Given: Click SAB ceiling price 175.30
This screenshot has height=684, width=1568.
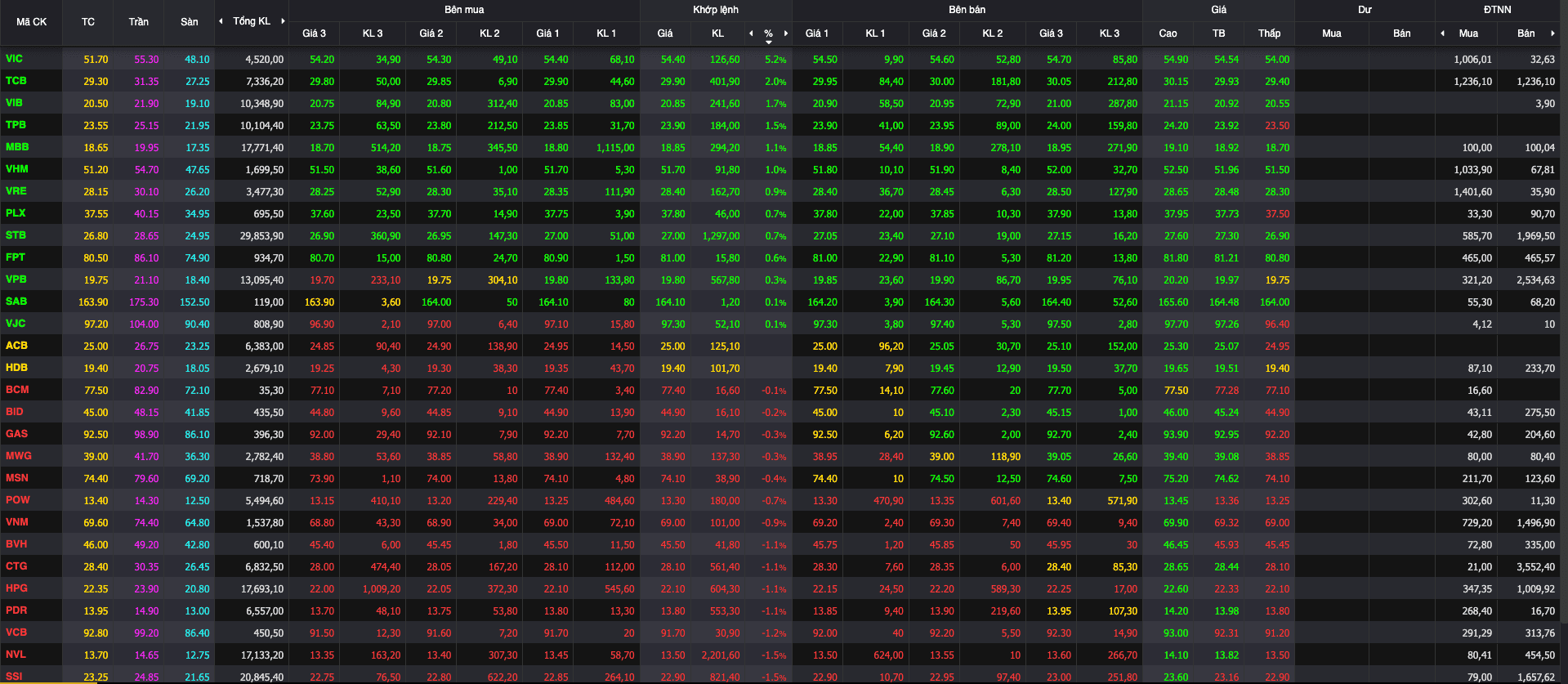Looking at the screenshot, I should (x=144, y=302).
